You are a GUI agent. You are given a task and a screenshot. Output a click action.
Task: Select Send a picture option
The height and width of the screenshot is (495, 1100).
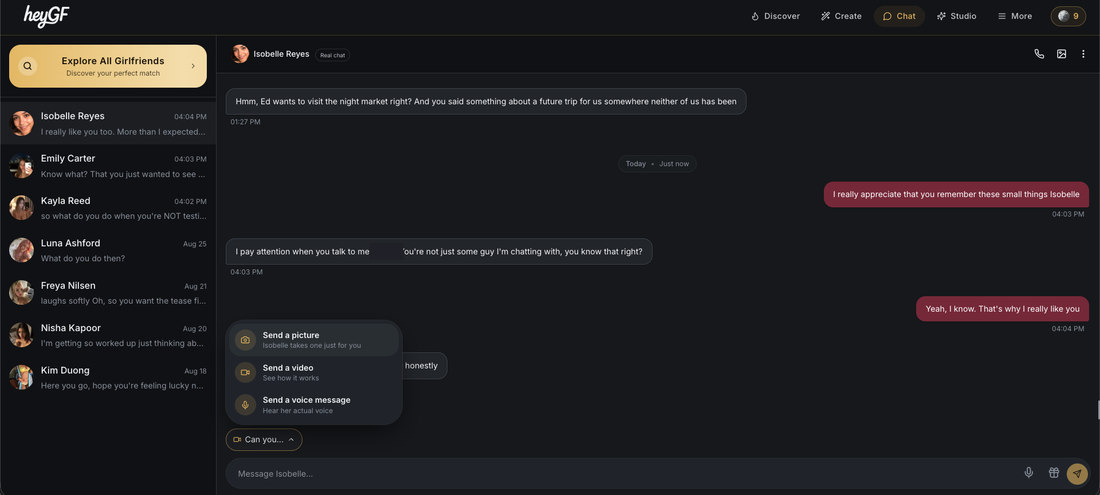pyautogui.click(x=314, y=340)
